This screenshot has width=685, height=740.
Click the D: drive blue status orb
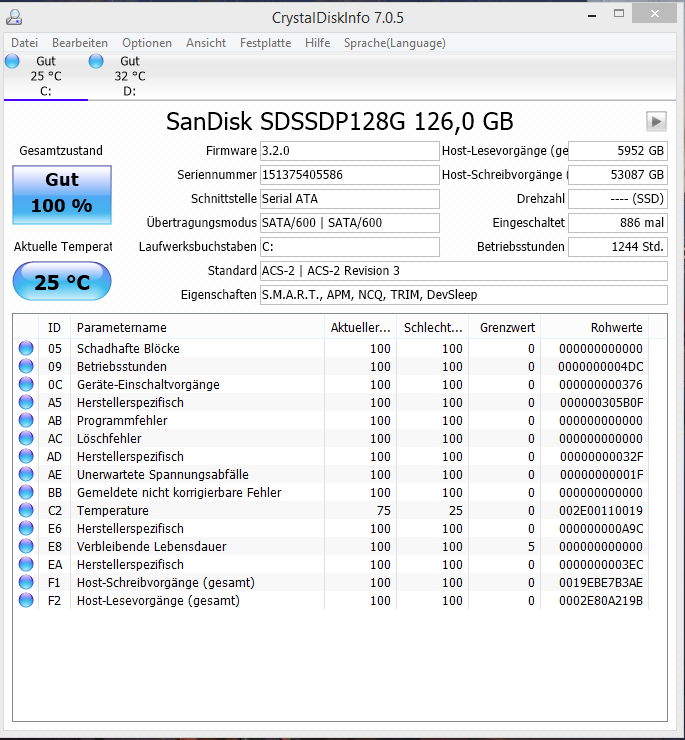(x=96, y=61)
